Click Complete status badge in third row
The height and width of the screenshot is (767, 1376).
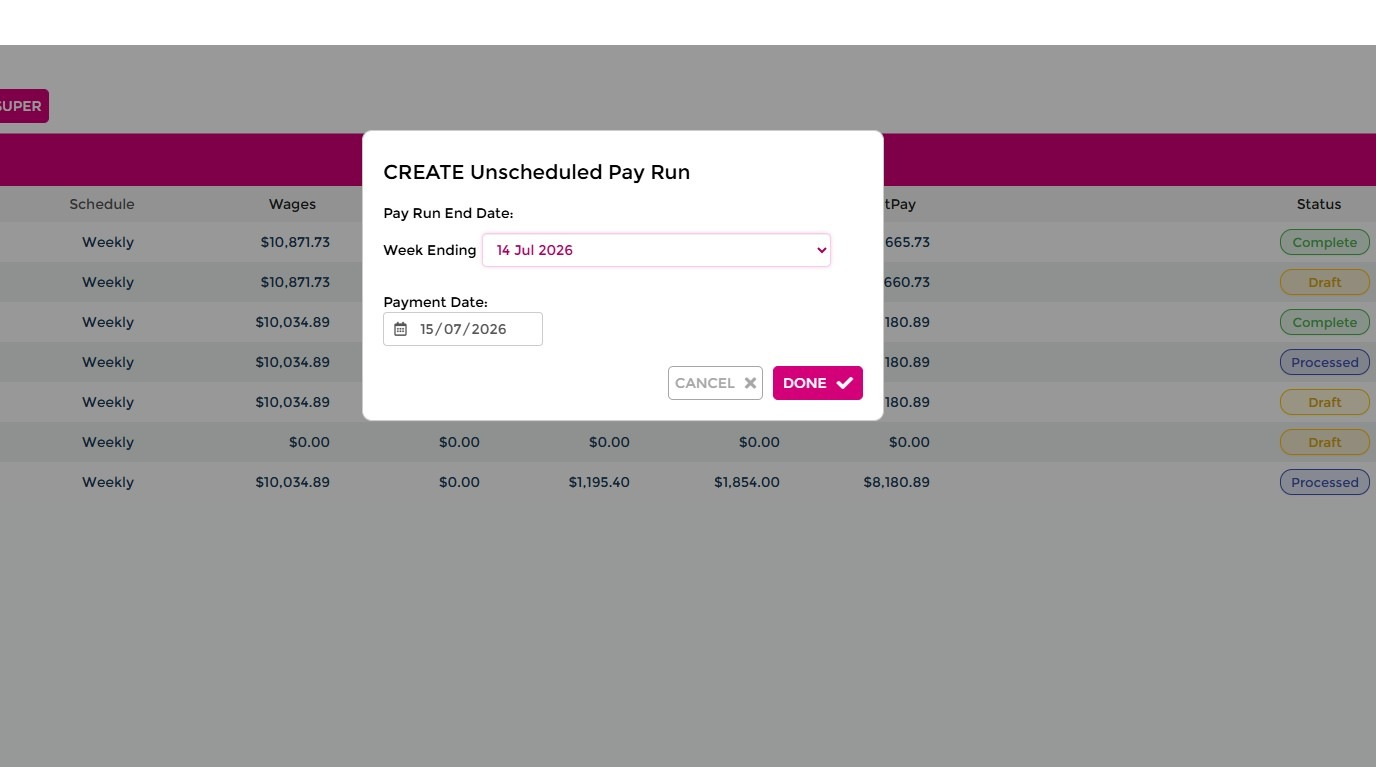click(1324, 322)
